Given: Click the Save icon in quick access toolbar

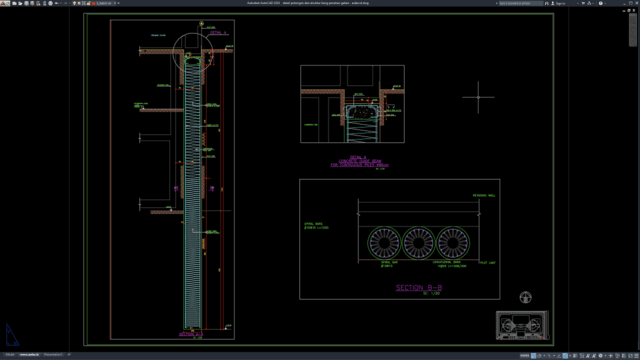Looking at the screenshot, I should click(26, 3).
